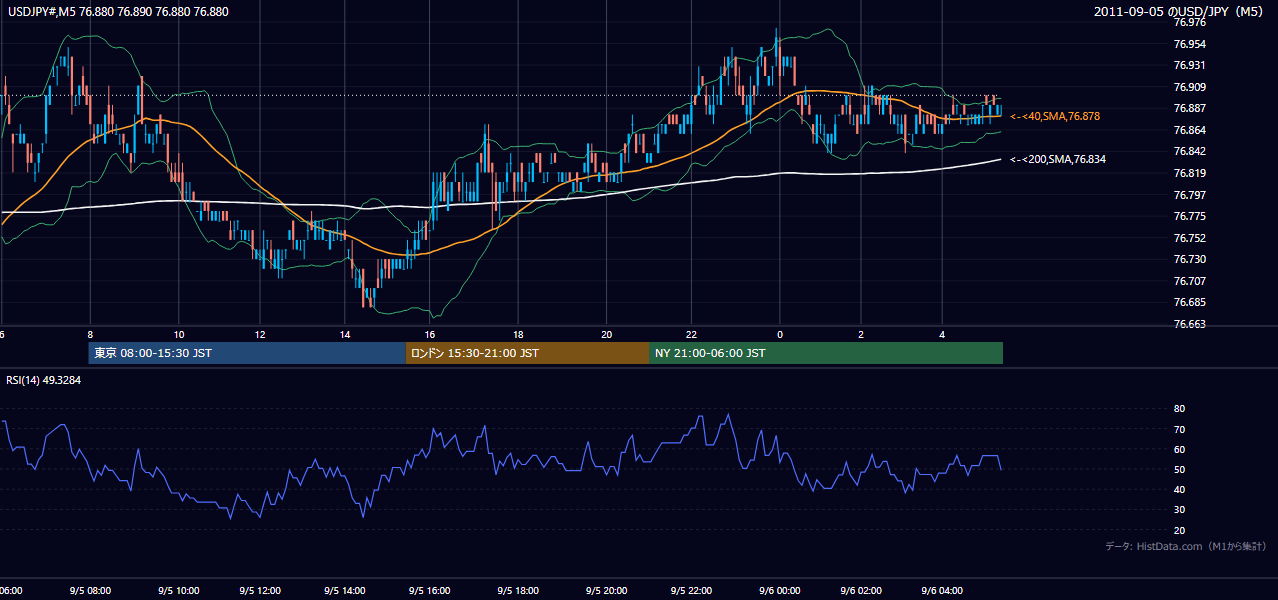Viewport: 1278px width, 600px height.
Task: Select hour tick 20 above the session bar
Action: point(607,334)
